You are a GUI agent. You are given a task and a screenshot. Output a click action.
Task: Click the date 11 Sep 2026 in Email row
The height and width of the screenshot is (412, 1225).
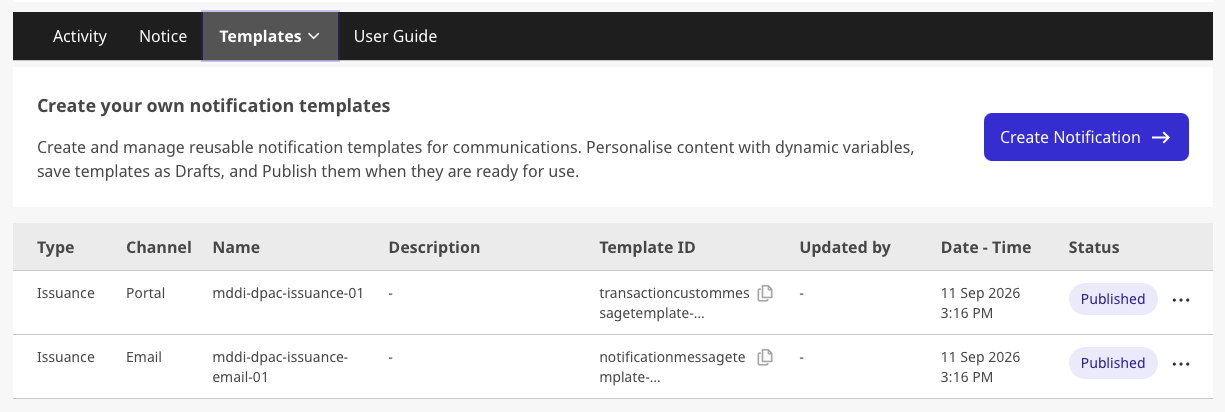tap(981, 357)
